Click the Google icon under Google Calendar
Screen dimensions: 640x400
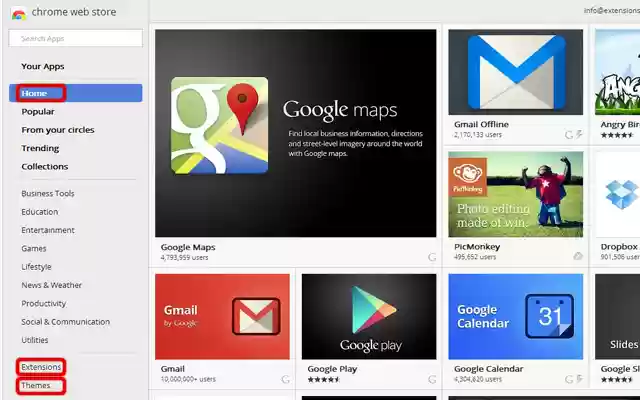[569, 379]
